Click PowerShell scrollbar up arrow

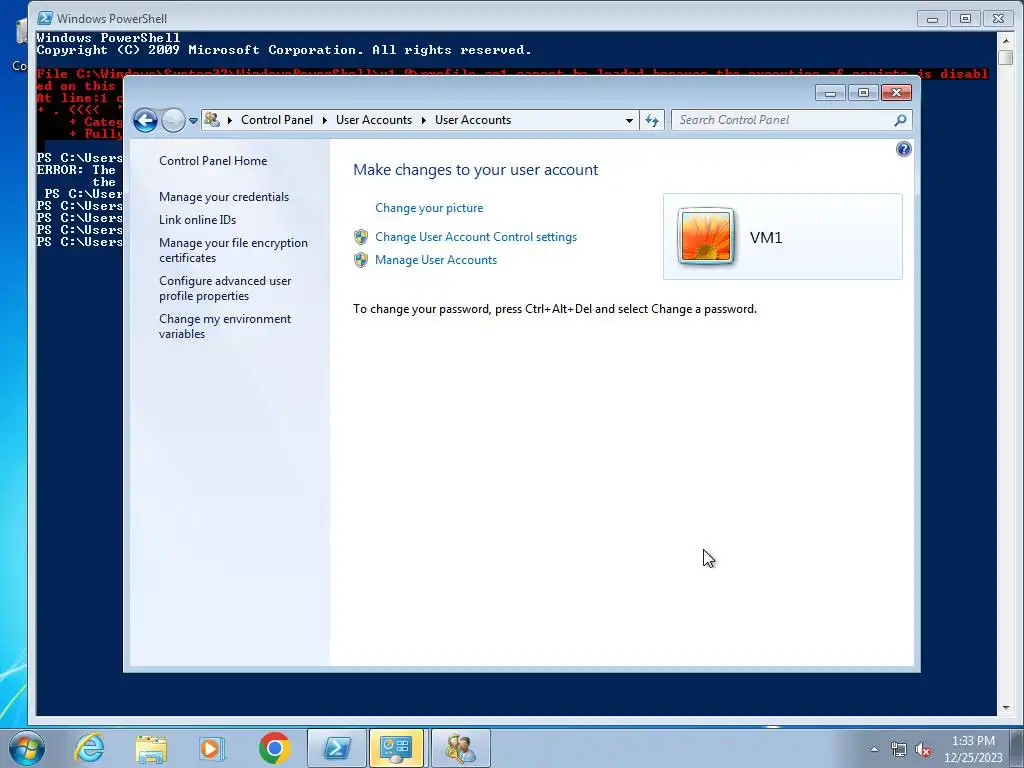[1006, 40]
